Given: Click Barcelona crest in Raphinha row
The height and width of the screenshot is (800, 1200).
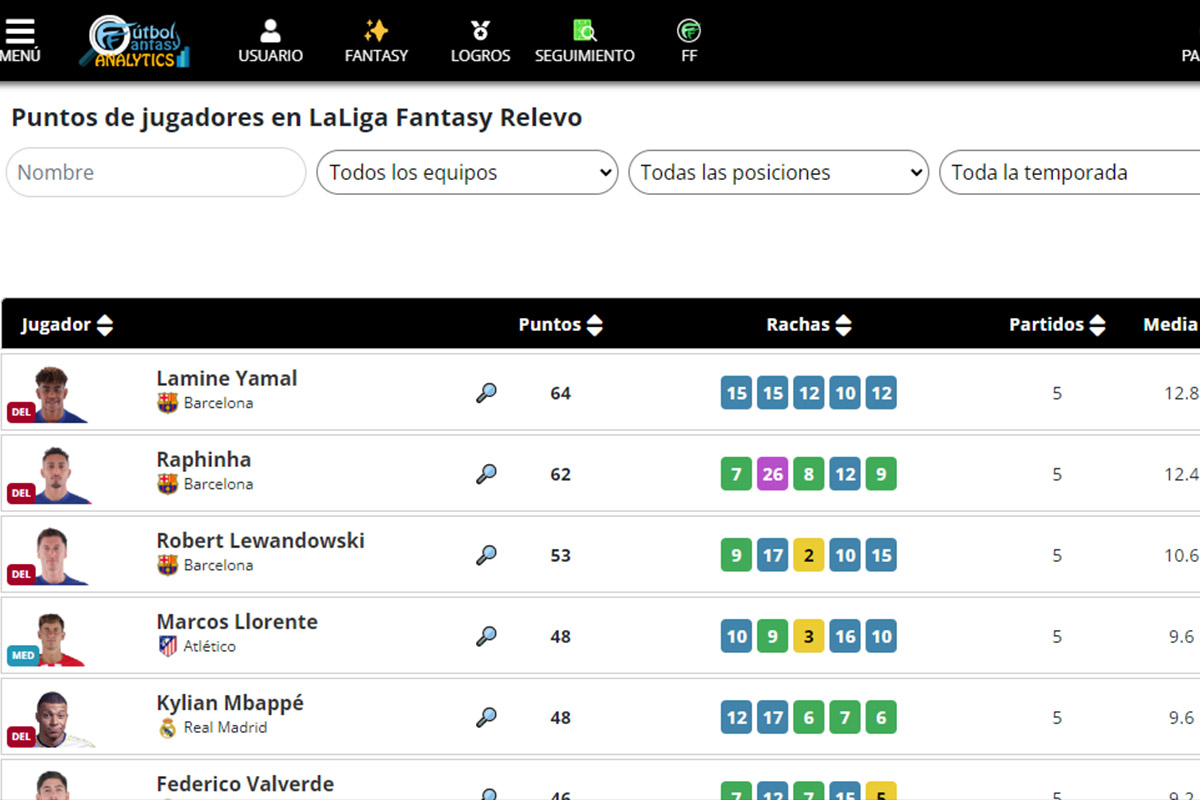Looking at the screenshot, I should 168,484.
